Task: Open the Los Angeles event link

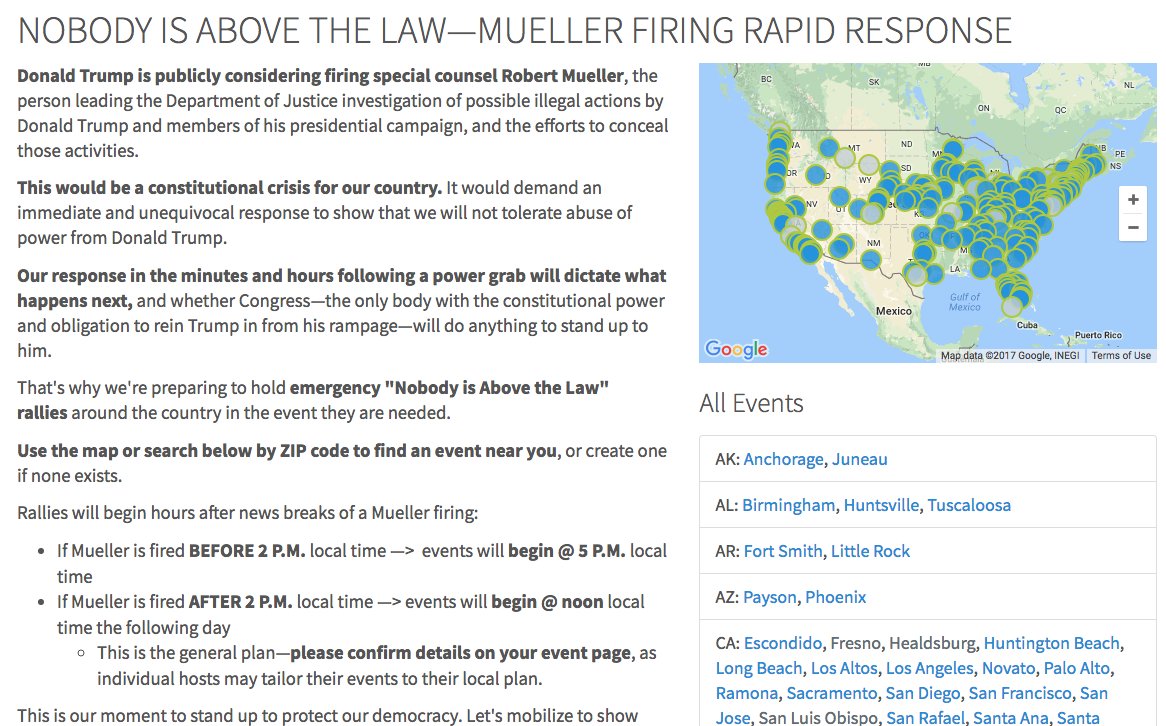Action: click(930, 668)
